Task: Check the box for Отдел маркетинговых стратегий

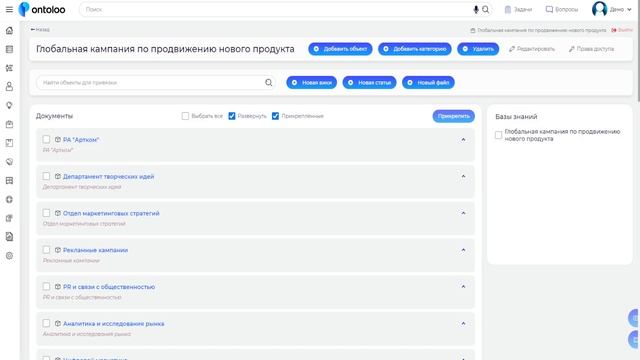Action: [46, 213]
